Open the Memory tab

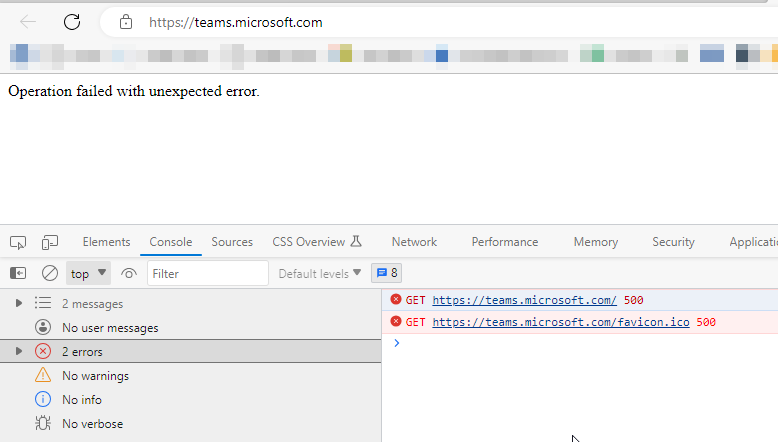(x=596, y=242)
